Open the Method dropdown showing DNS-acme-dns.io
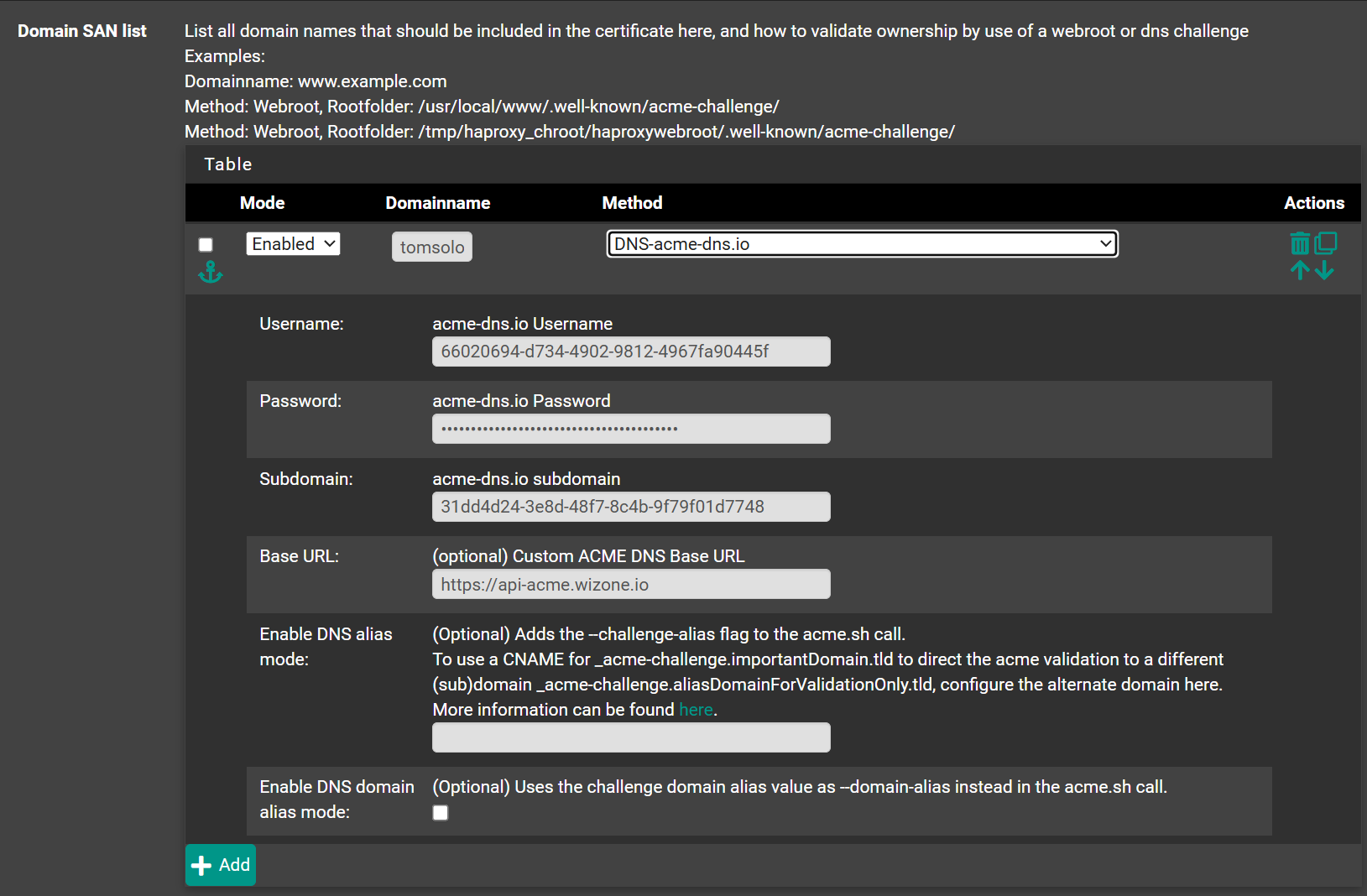This screenshot has height=896, width=1367. point(862,243)
